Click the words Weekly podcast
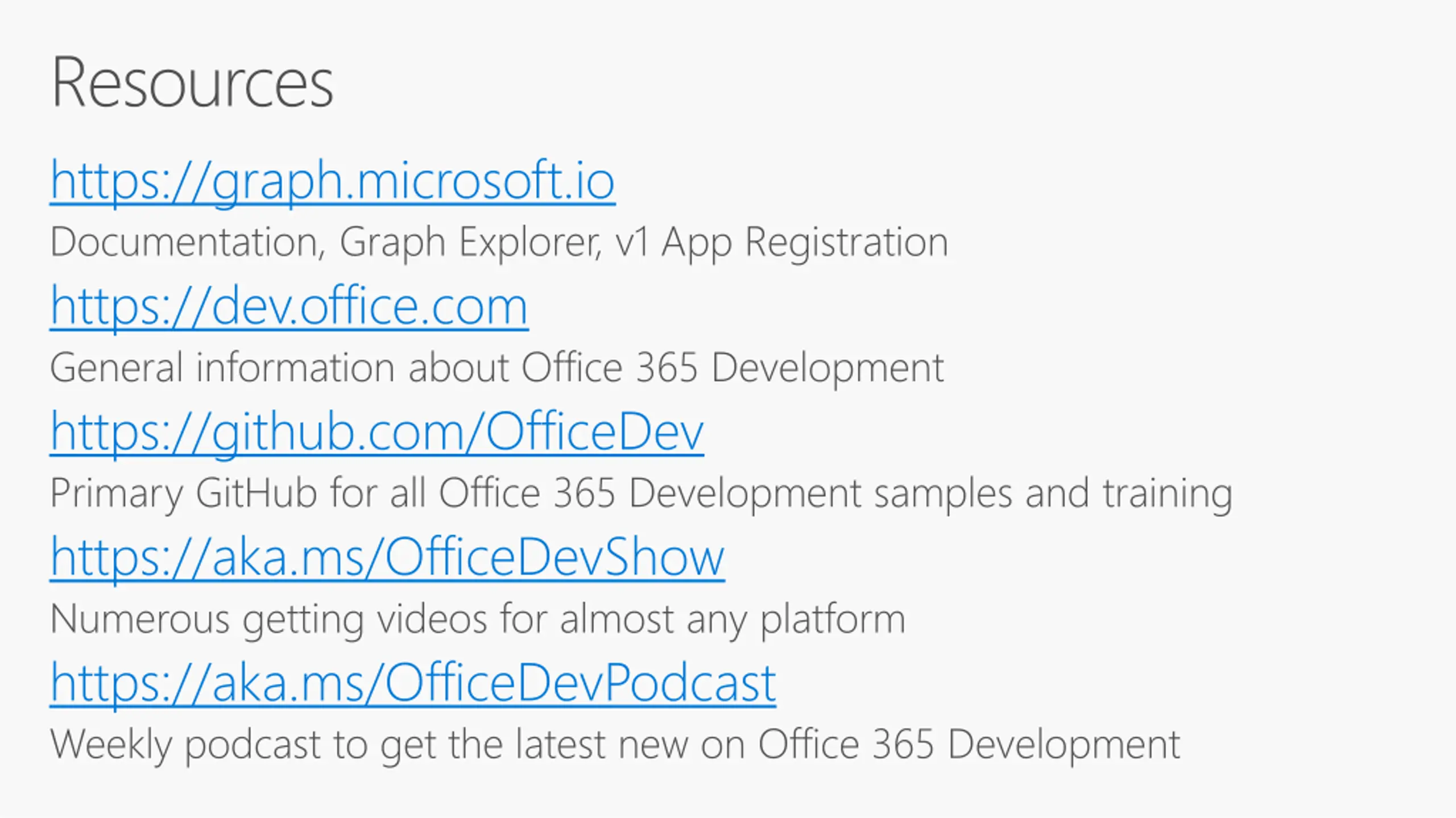 pyautogui.click(x=185, y=745)
